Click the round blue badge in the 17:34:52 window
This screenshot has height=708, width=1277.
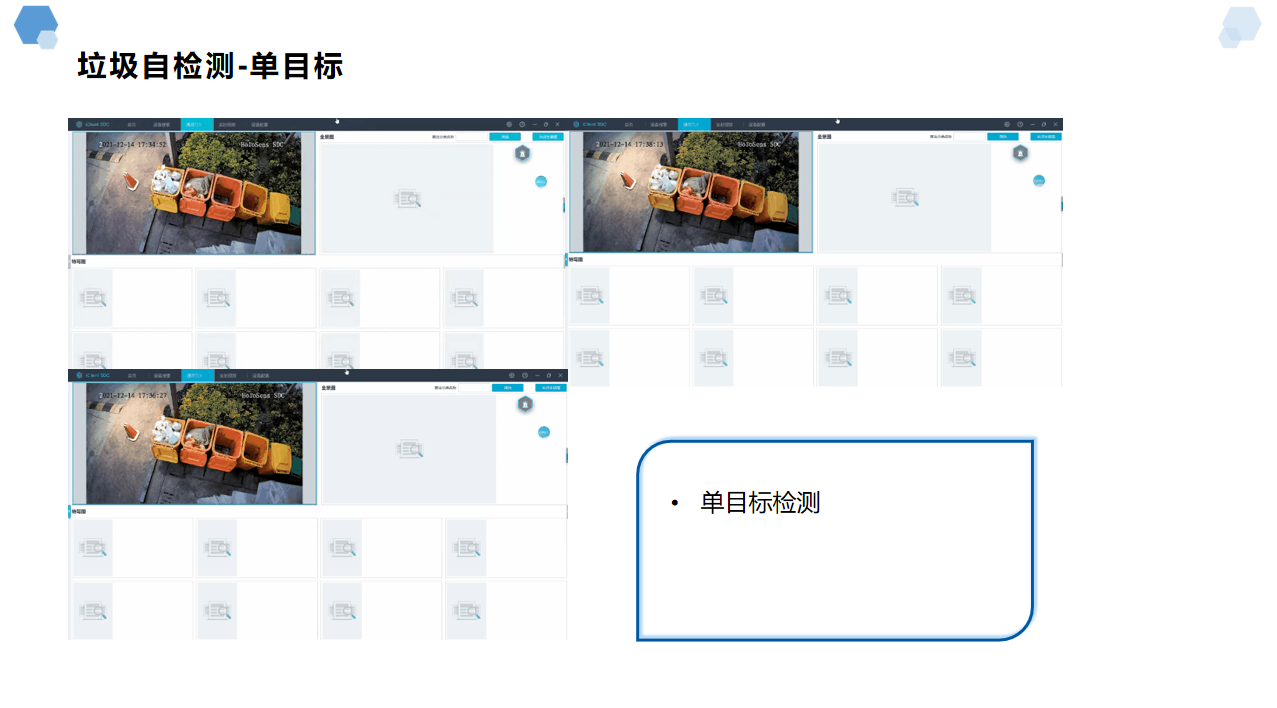[541, 181]
